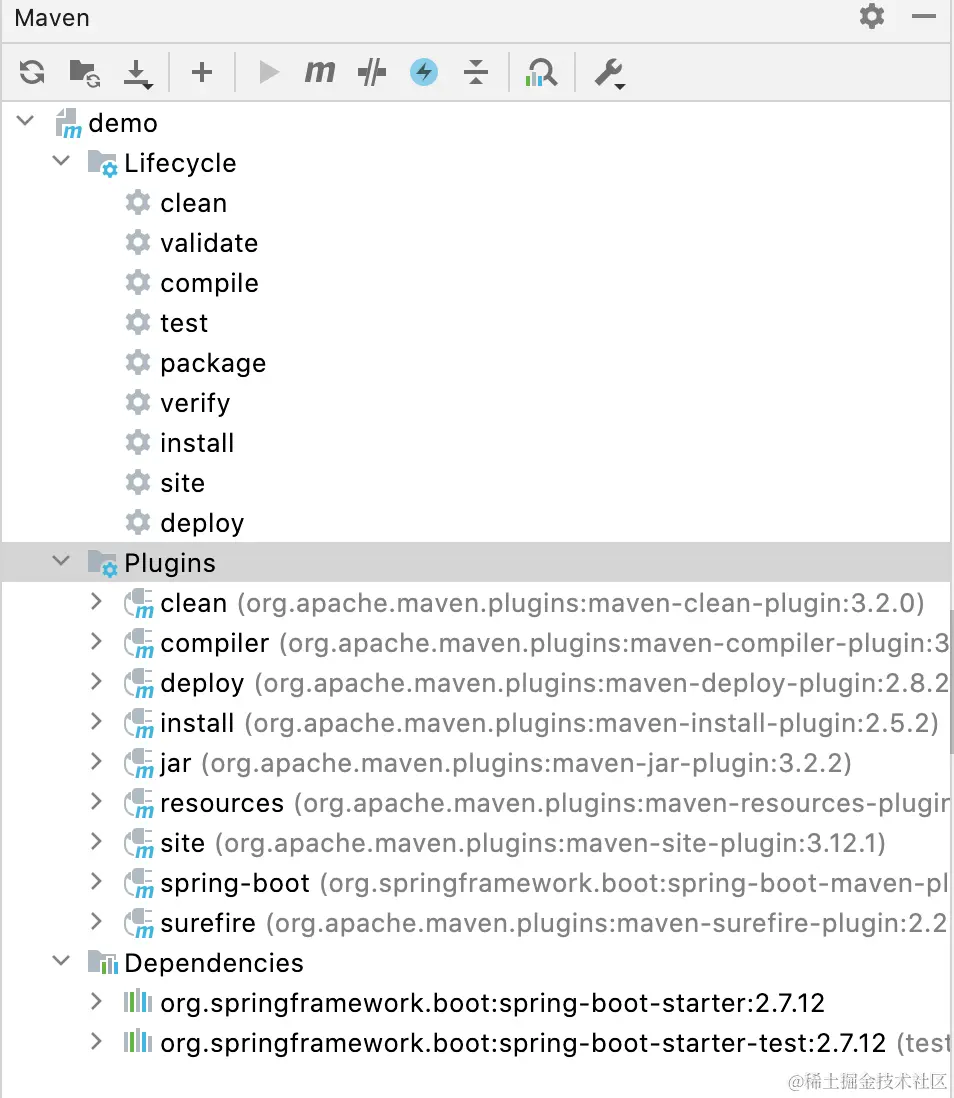
Task: Expand spring-boot-starter-test:2.7.12 dependency
Action: 97,1041
